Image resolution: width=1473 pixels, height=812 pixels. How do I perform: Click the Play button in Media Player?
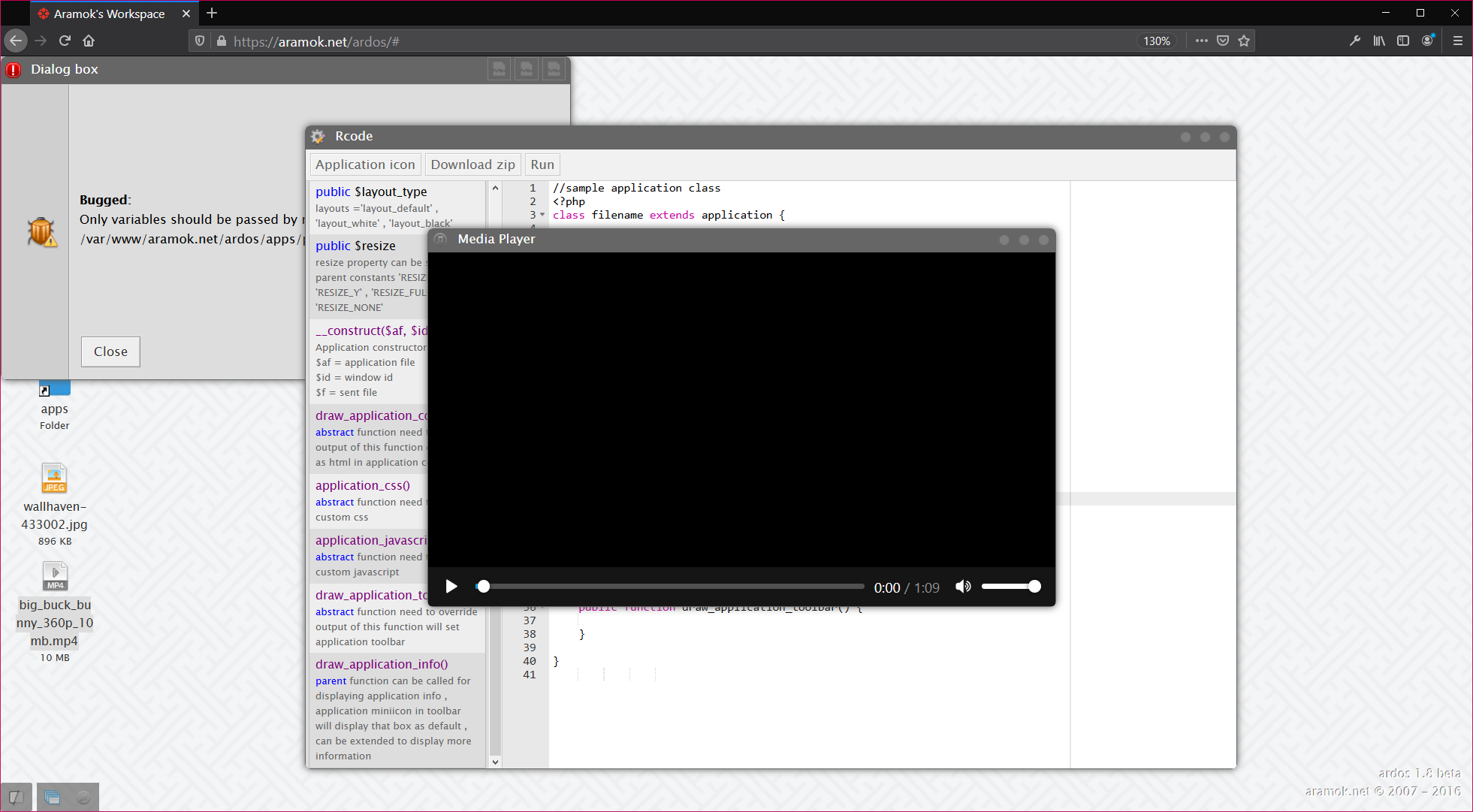click(451, 587)
